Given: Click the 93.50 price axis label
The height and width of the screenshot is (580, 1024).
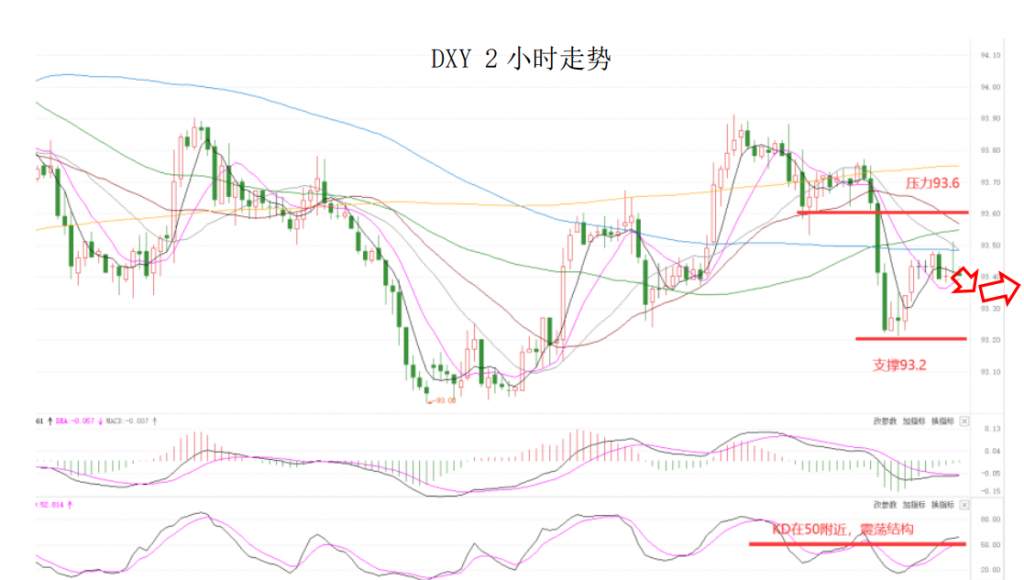Looking at the screenshot, I should [x=990, y=246].
